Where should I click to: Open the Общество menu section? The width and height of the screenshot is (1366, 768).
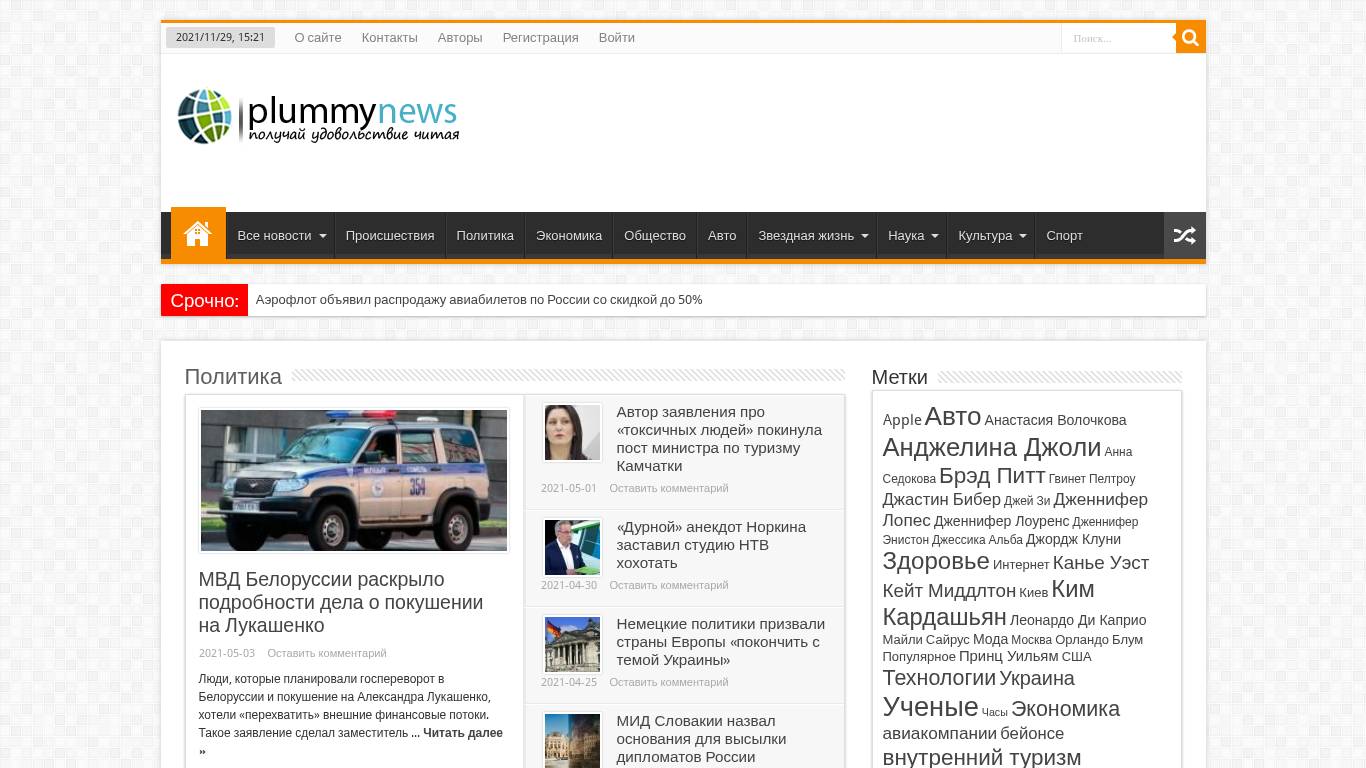click(x=655, y=236)
